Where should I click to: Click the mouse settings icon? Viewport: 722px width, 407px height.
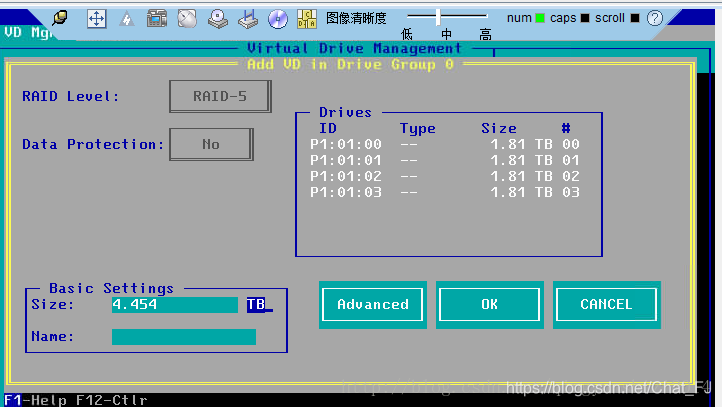tap(187, 19)
